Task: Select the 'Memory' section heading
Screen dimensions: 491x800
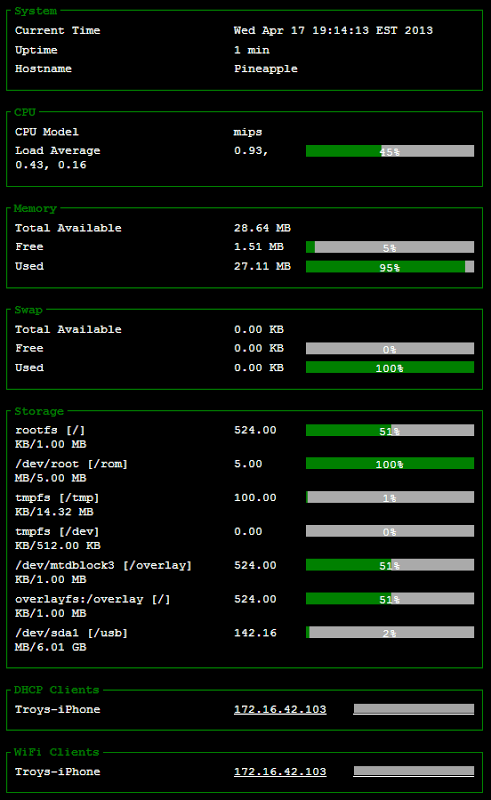Action: (x=35, y=208)
